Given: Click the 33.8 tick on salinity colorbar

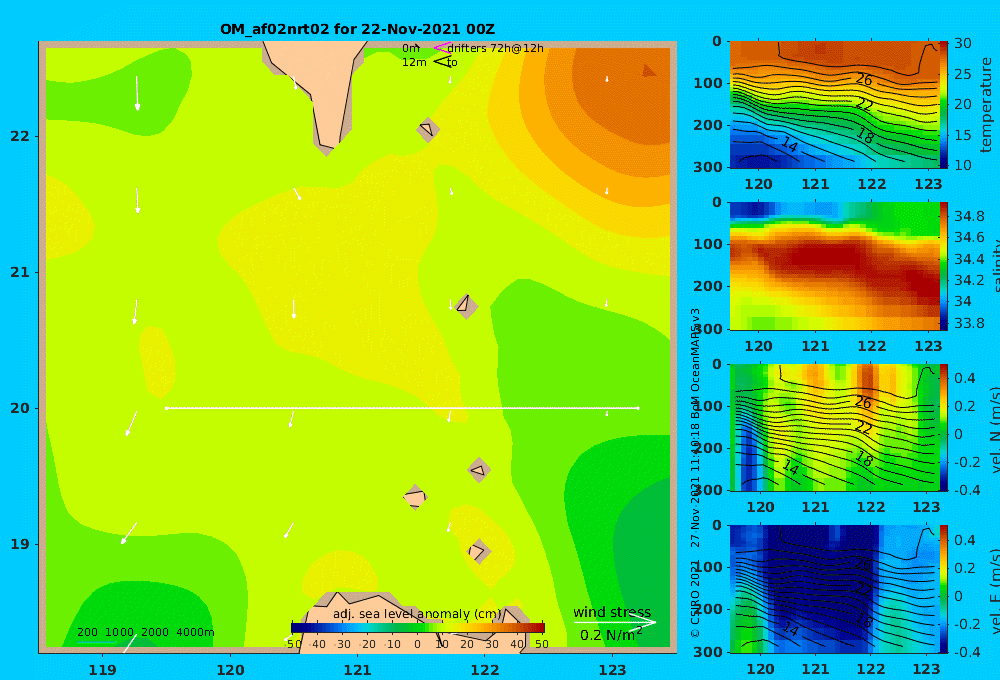Looking at the screenshot, I should [x=969, y=323].
